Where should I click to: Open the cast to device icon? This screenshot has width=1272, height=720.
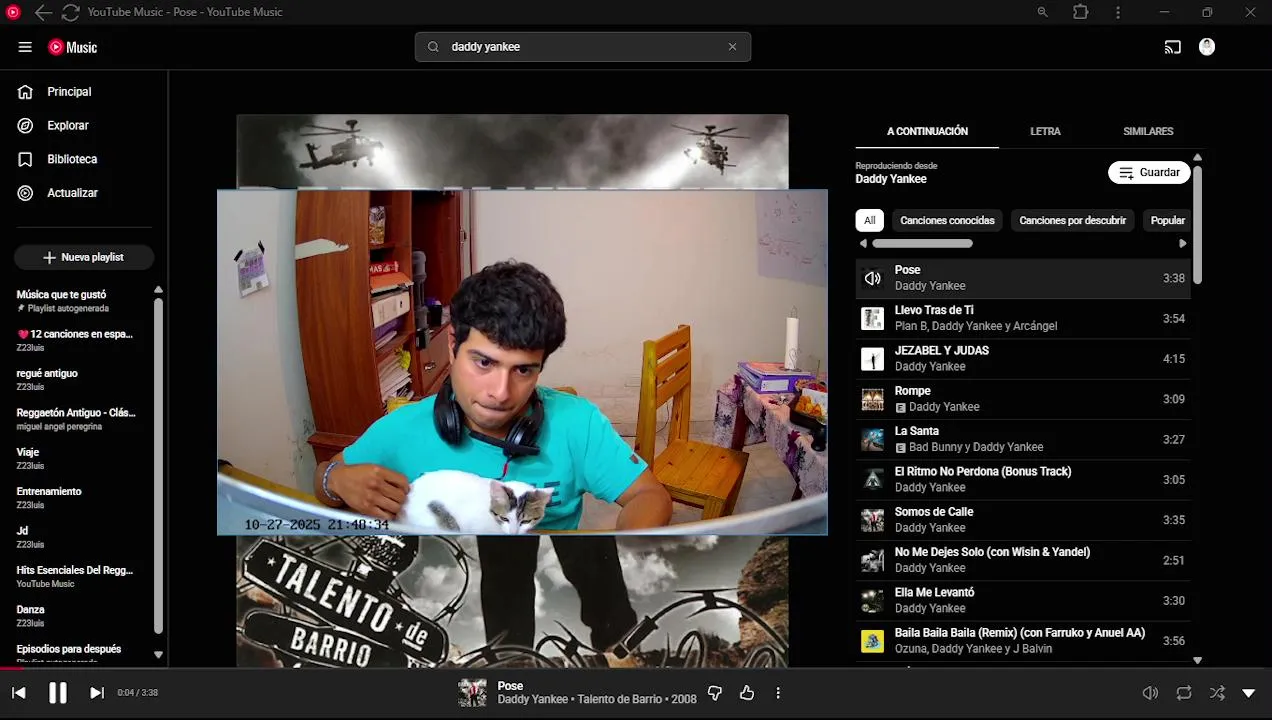click(x=1173, y=47)
